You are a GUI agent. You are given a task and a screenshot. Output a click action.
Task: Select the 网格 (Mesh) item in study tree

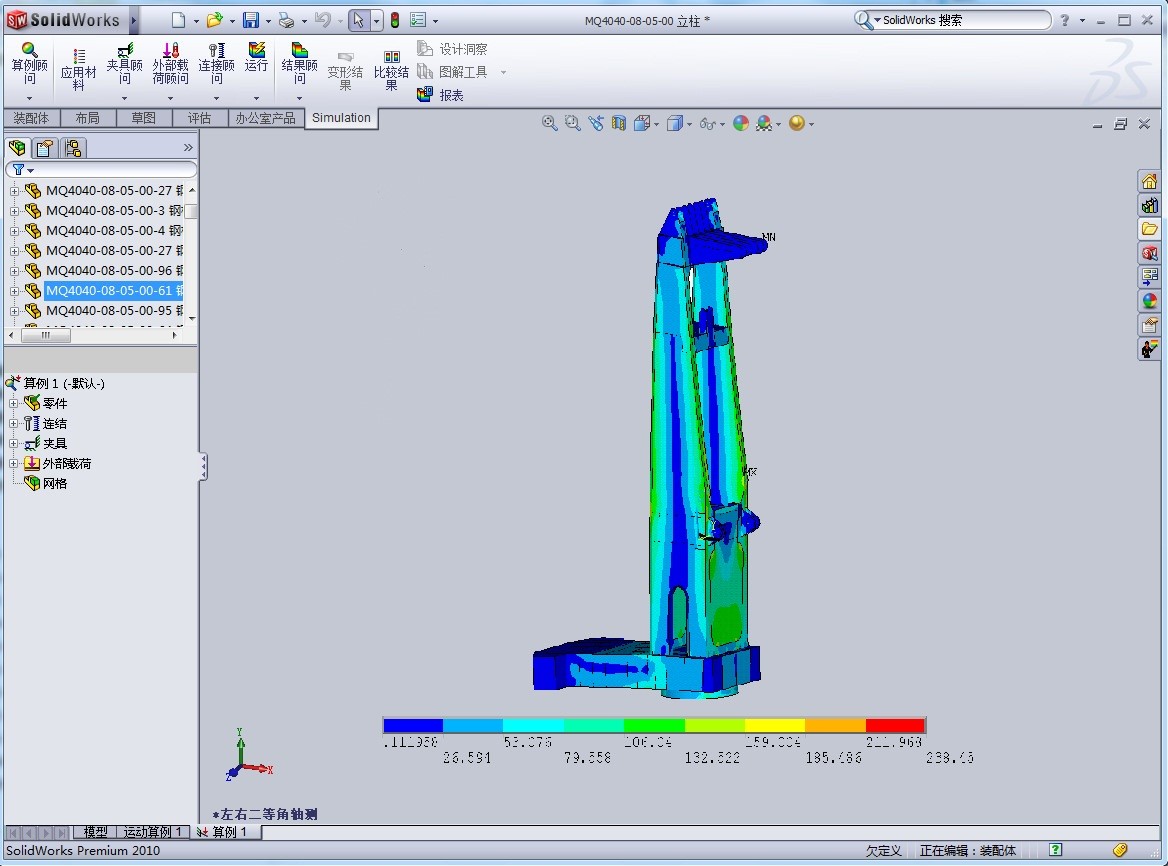54,483
